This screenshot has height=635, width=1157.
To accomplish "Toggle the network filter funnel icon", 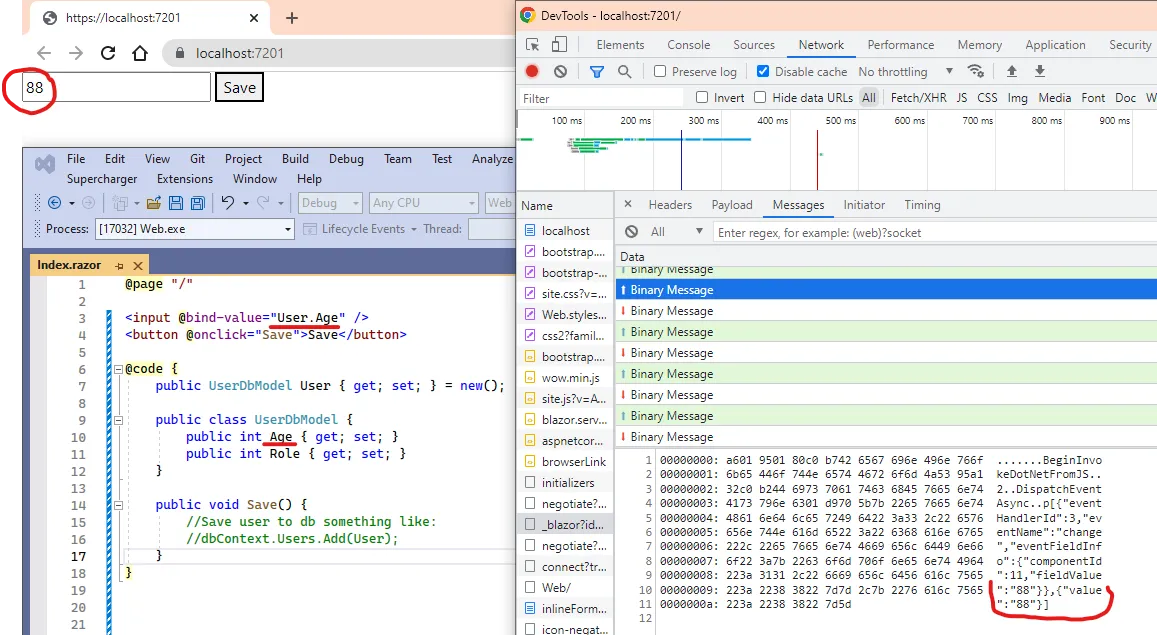I will click(x=597, y=71).
